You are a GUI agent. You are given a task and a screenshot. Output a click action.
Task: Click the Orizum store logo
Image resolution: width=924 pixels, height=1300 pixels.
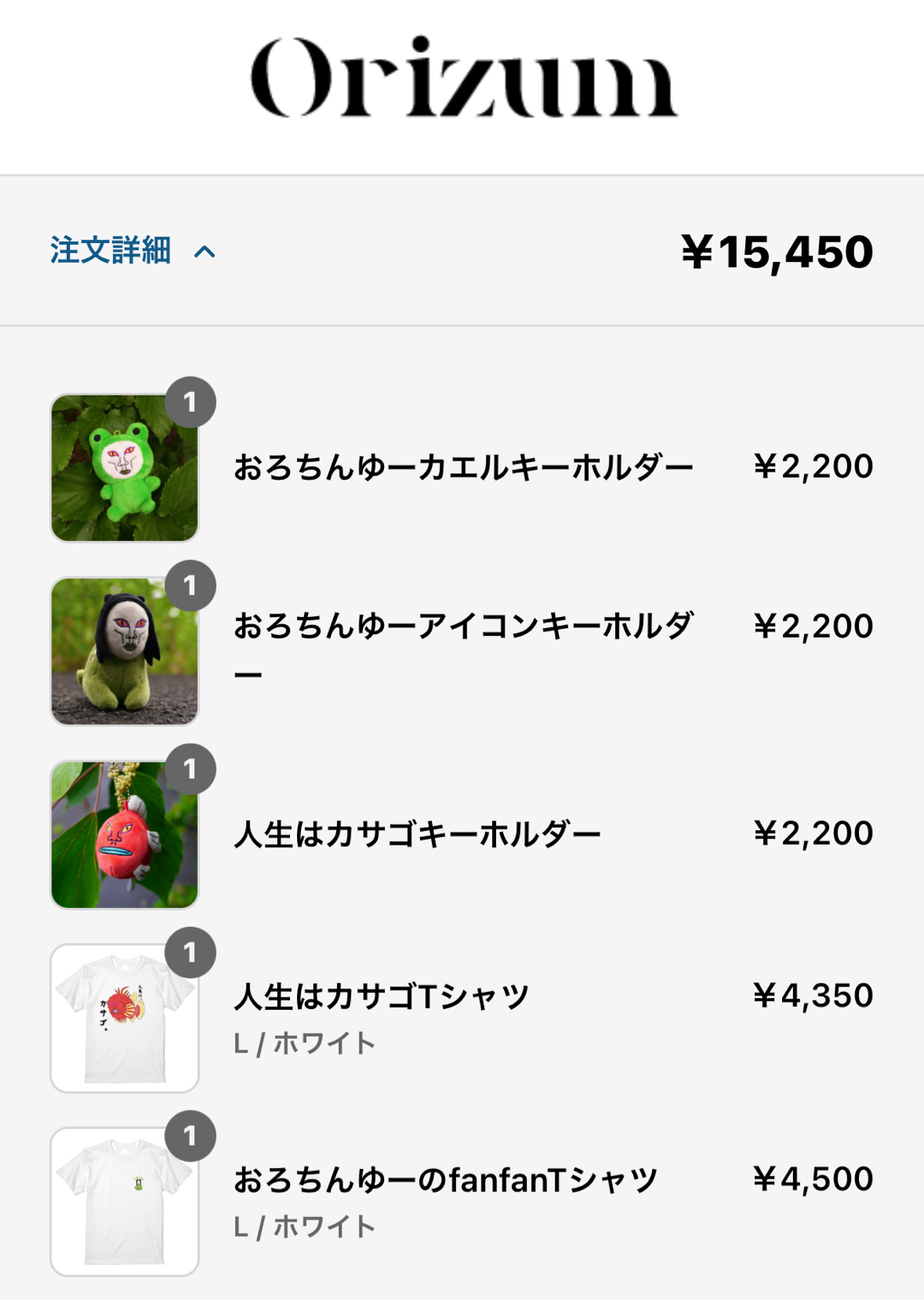(x=463, y=77)
